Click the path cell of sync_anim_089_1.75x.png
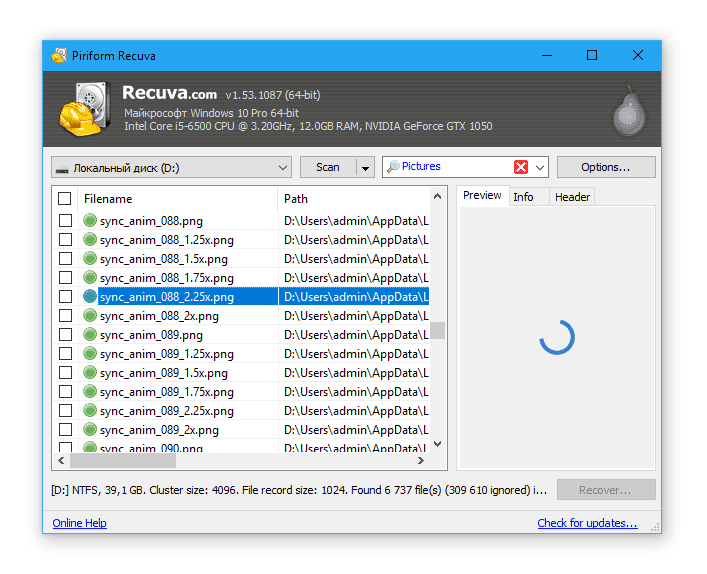Image resolution: width=707 pixels, height=574 pixels. click(354, 392)
